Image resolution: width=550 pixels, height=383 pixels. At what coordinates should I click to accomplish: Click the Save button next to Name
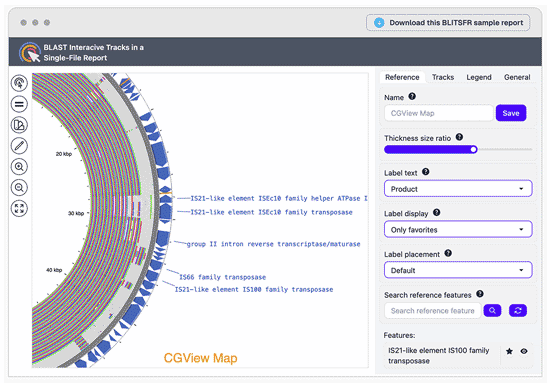pyautogui.click(x=511, y=113)
